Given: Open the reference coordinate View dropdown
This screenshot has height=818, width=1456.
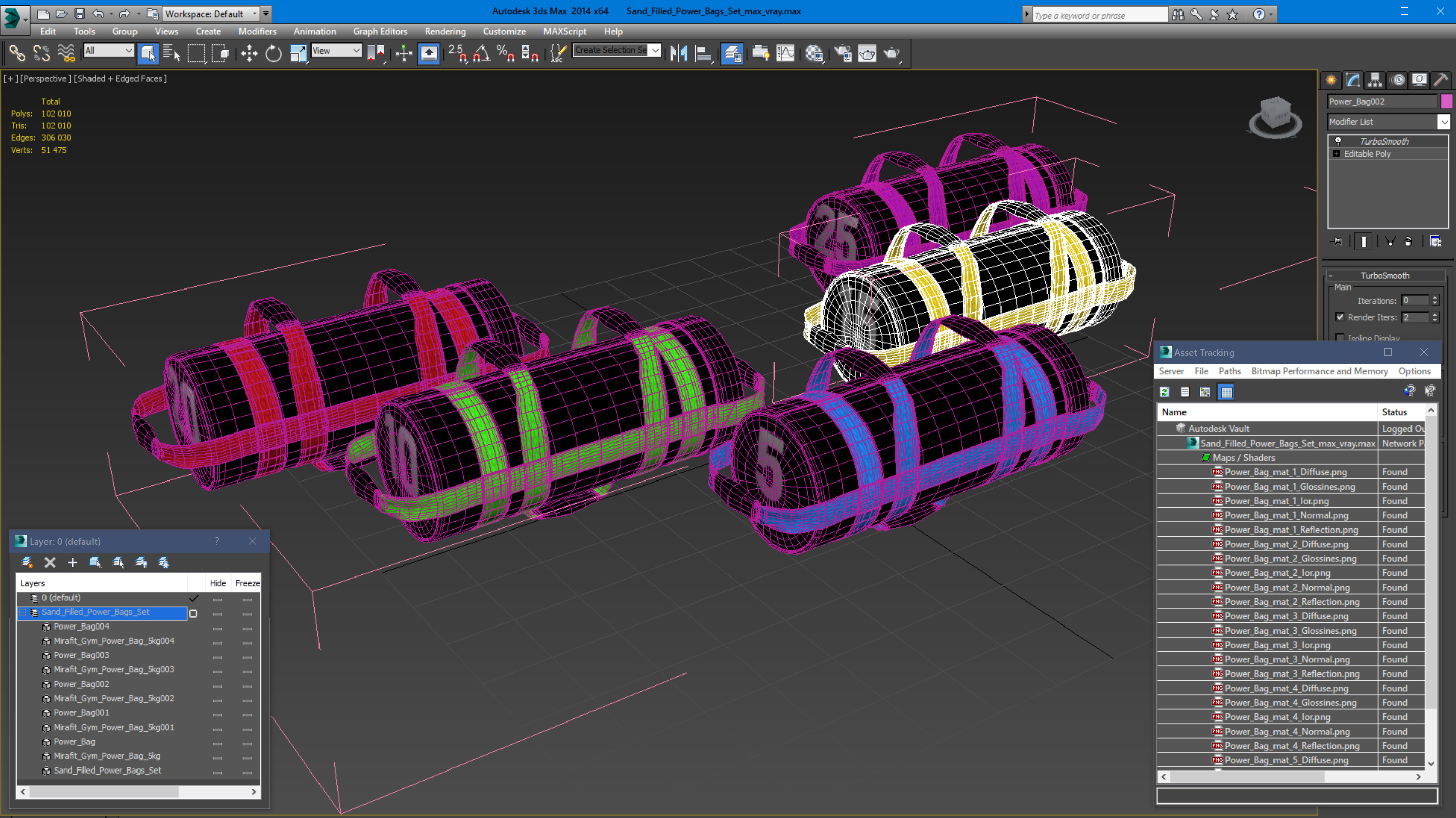Looking at the screenshot, I should point(336,51).
